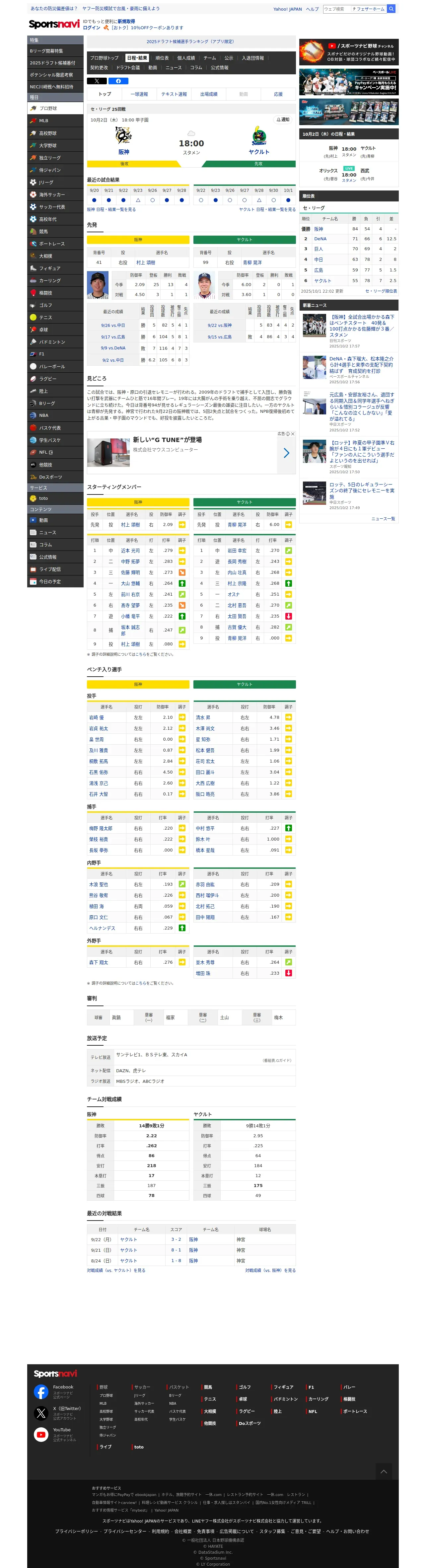Open the フィギュア sidebar icon
Image resolution: width=426 pixels, height=1568 pixels.
(33, 268)
